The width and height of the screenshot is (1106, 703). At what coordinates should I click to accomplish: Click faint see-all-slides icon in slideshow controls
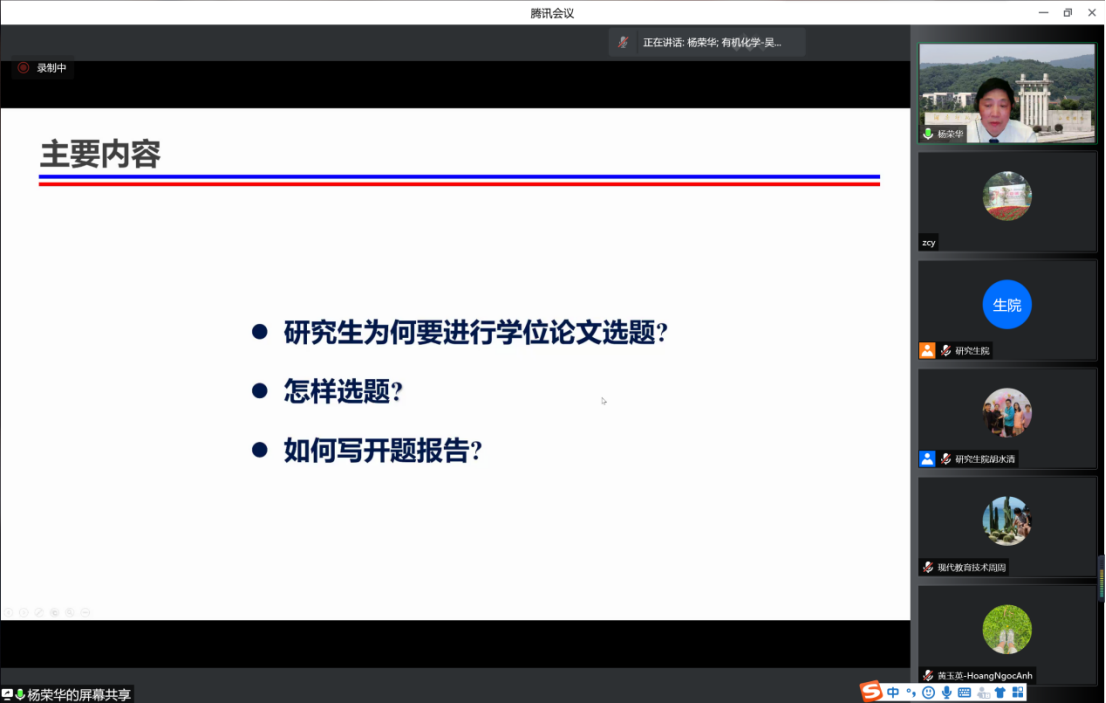pyautogui.click(x=55, y=613)
